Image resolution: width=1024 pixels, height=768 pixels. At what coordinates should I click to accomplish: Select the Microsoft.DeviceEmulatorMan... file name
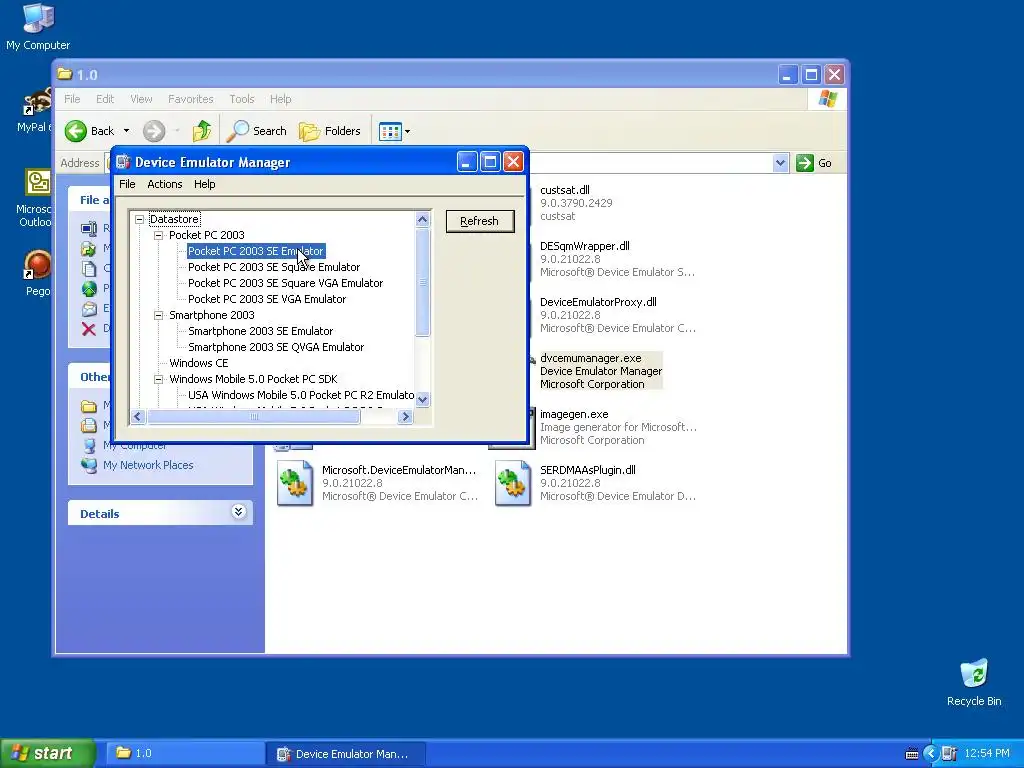coord(399,470)
